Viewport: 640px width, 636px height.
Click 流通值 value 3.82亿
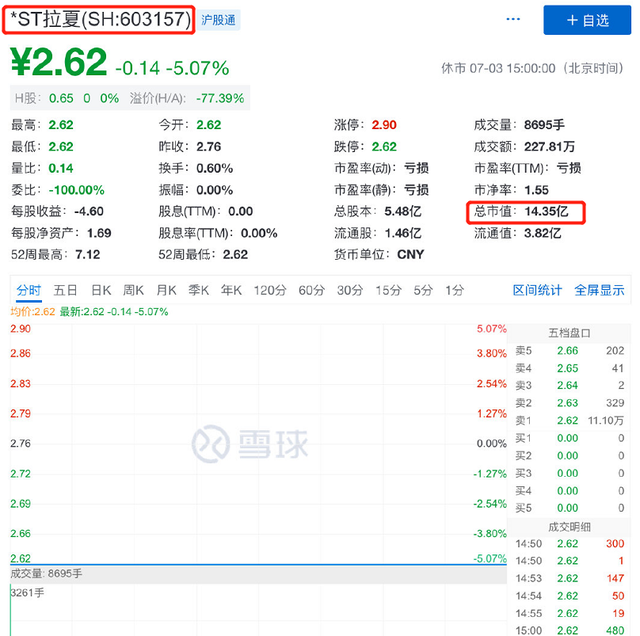(542, 233)
